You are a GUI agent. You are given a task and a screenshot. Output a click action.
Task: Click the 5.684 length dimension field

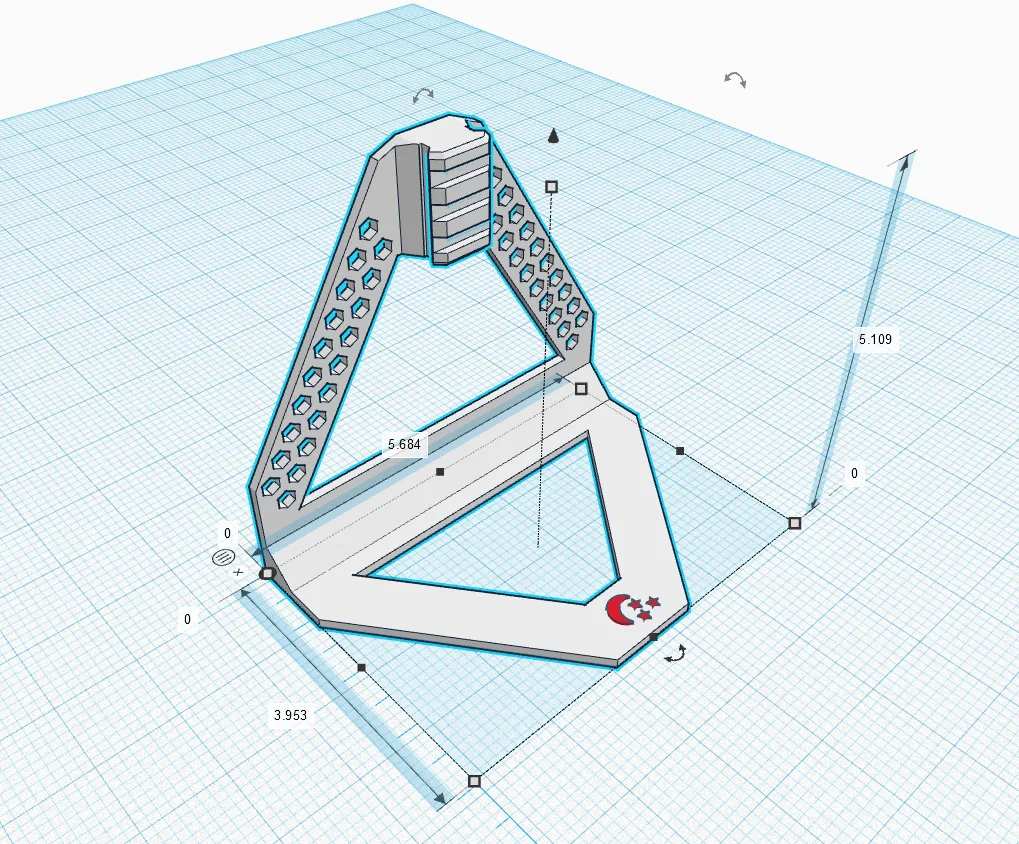[x=404, y=444]
